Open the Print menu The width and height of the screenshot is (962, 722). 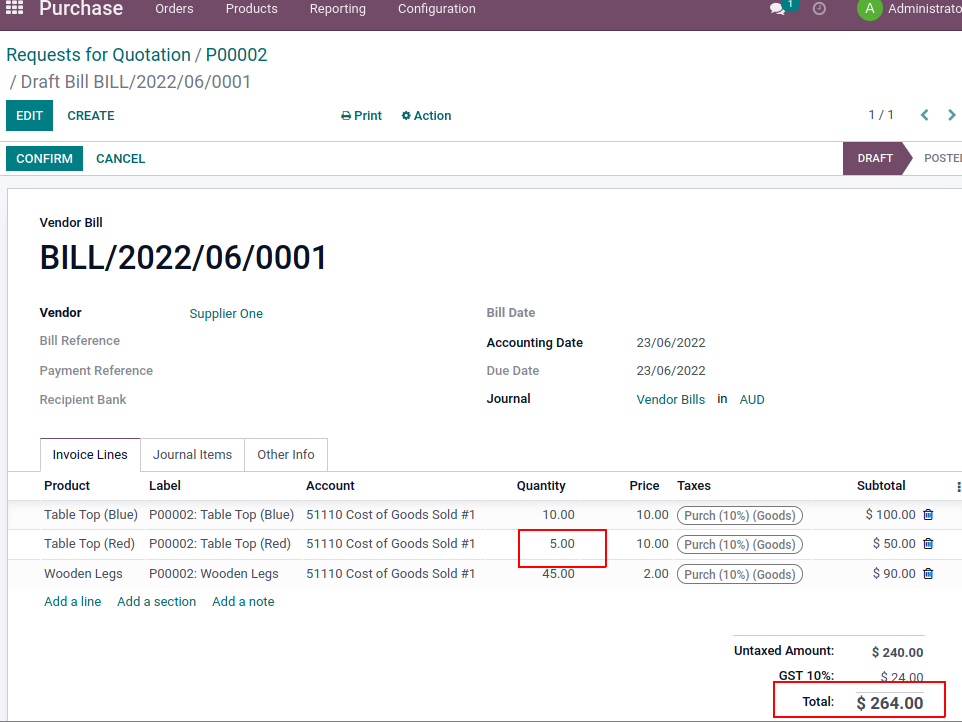pos(361,115)
